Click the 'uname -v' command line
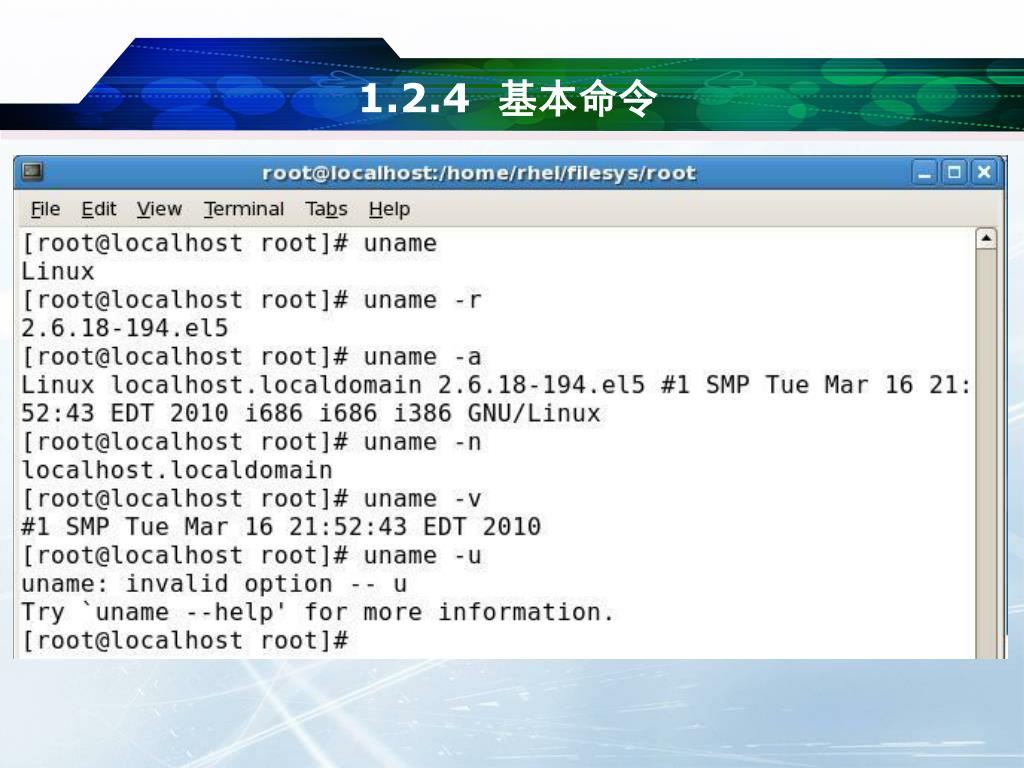This screenshot has height=768, width=1024. tap(251, 499)
